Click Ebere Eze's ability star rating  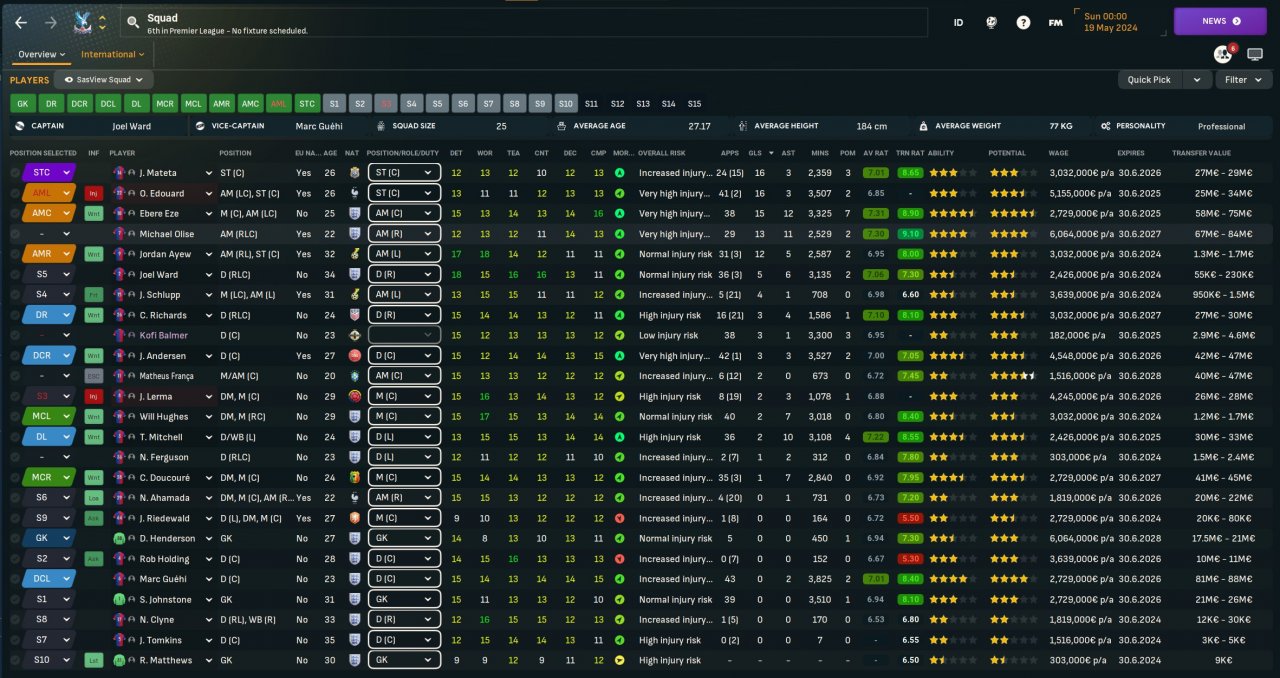954,213
